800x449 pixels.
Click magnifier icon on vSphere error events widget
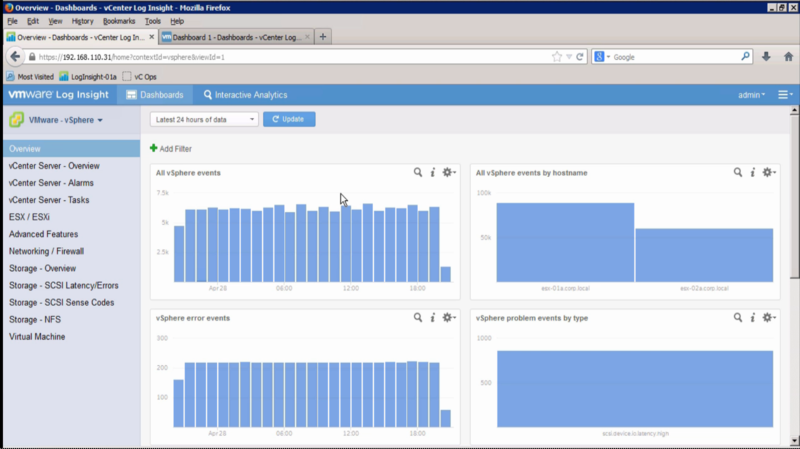tap(418, 318)
